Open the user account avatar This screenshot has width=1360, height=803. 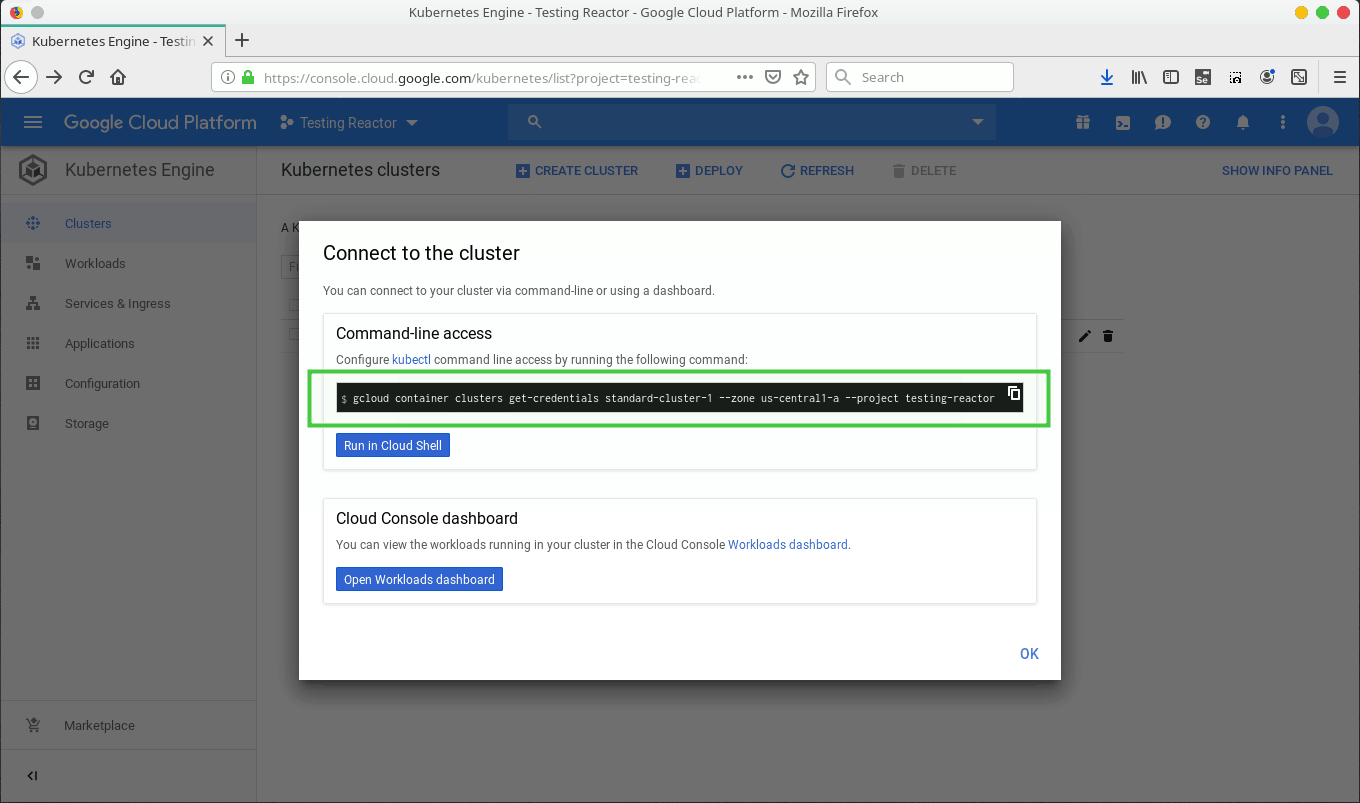(x=1323, y=122)
